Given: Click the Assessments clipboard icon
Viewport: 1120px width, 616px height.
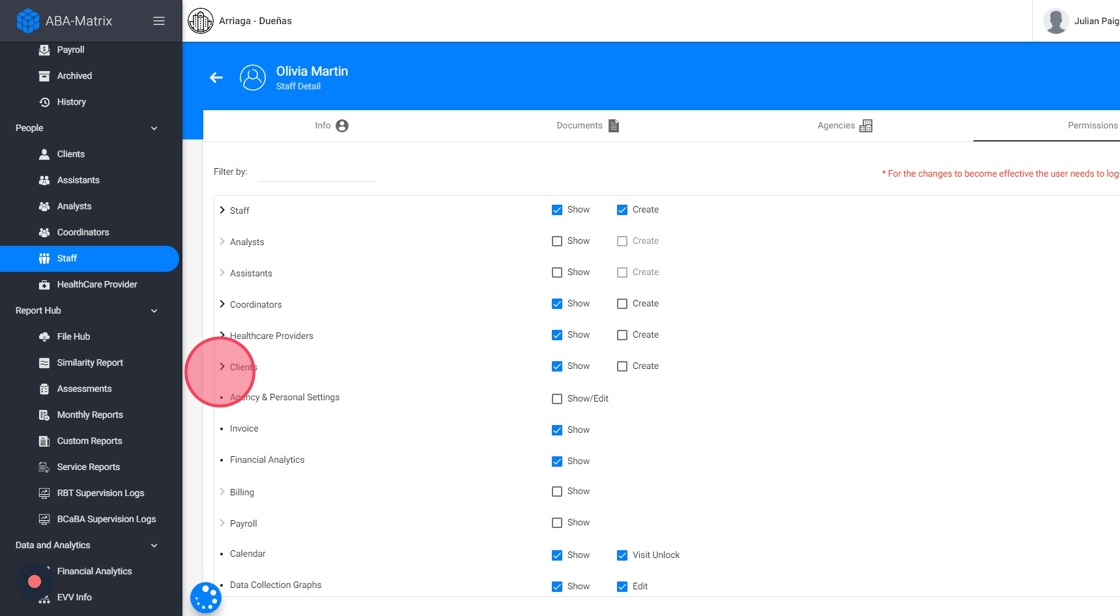Looking at the screenshot, I should (44, 389).
